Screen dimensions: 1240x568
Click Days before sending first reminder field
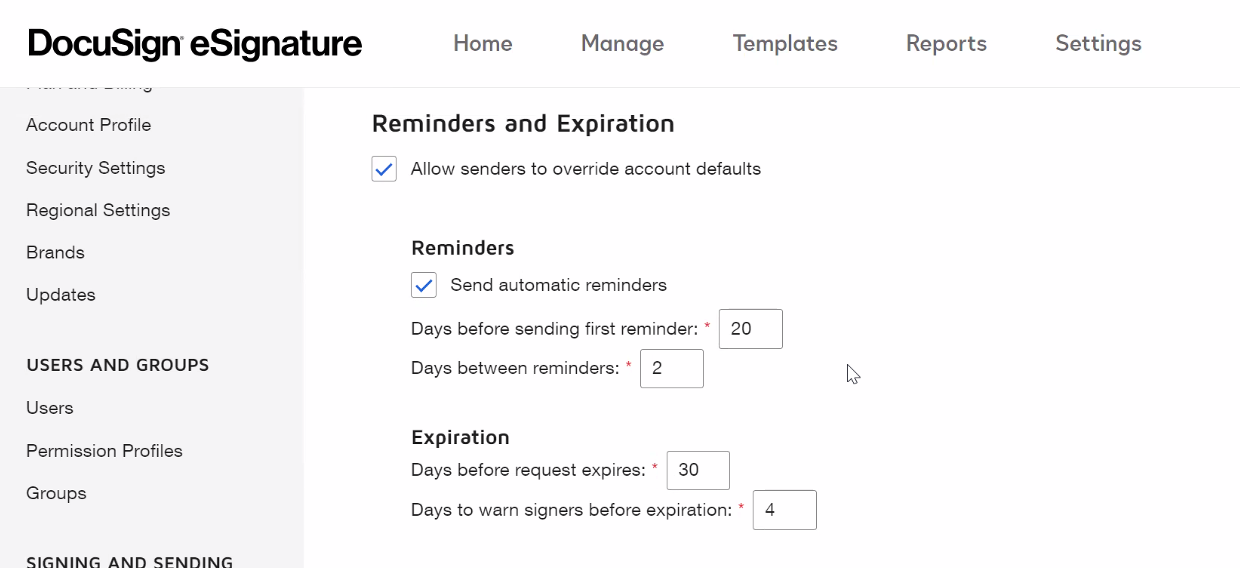click(x=750, y=329)
